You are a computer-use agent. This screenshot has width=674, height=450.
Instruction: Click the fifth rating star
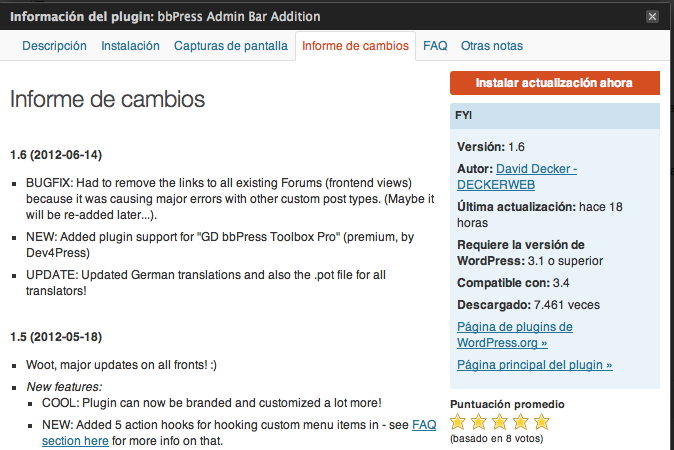[541, 423]
